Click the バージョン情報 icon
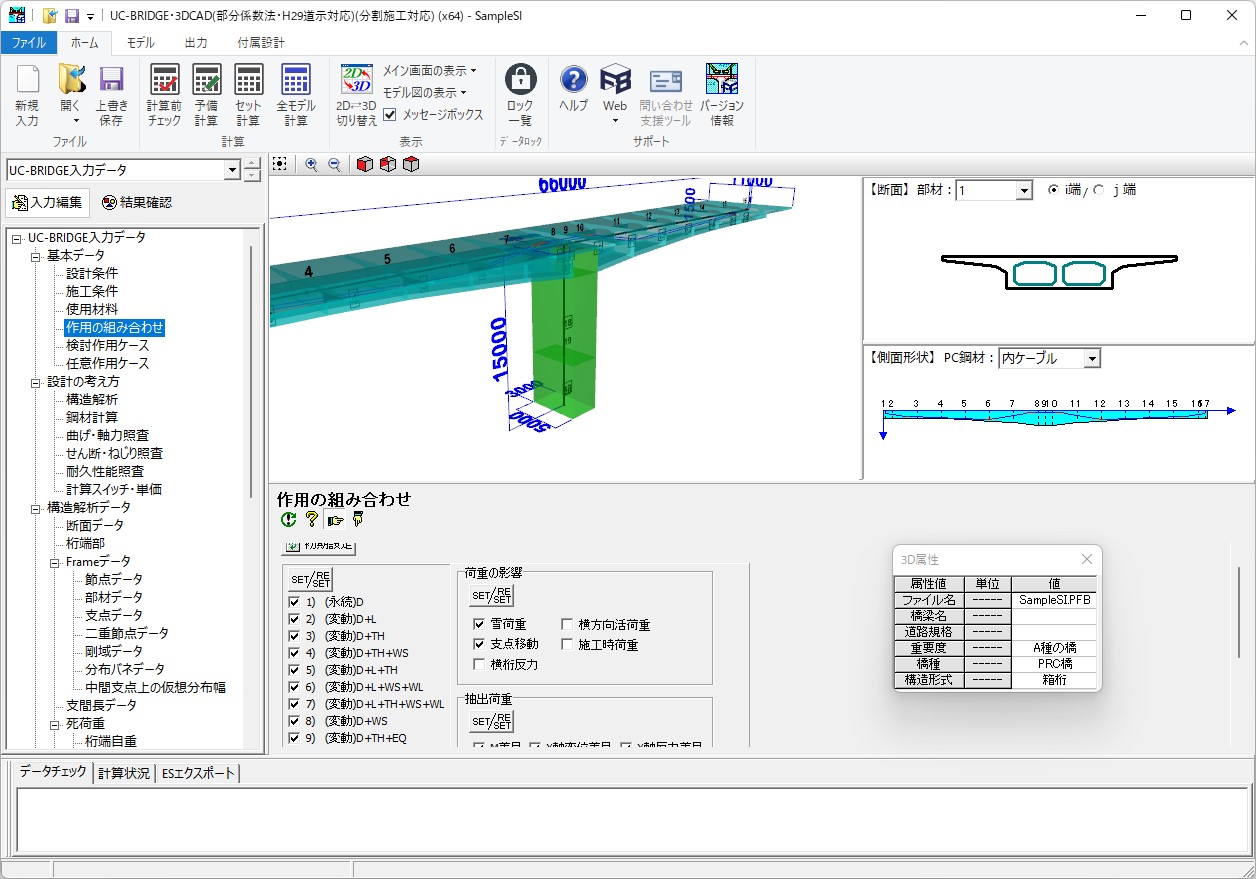Viewport: 1256px width, 879px height. pos(721,82)
